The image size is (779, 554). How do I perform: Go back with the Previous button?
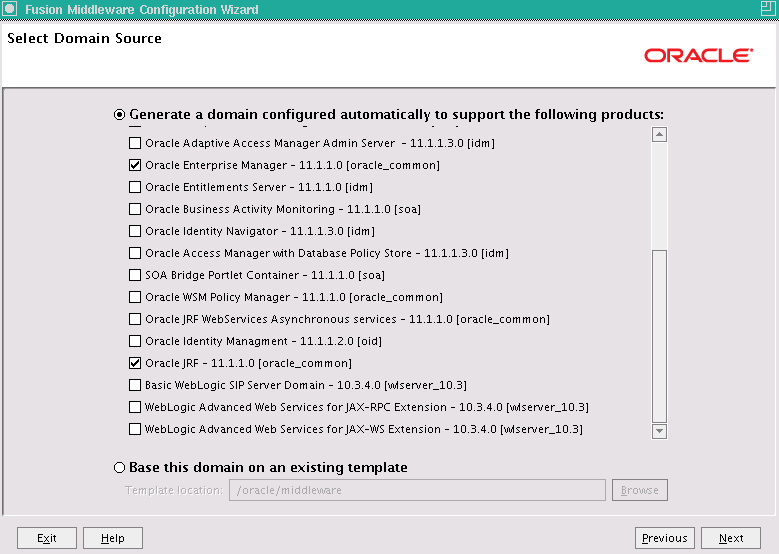665,538
